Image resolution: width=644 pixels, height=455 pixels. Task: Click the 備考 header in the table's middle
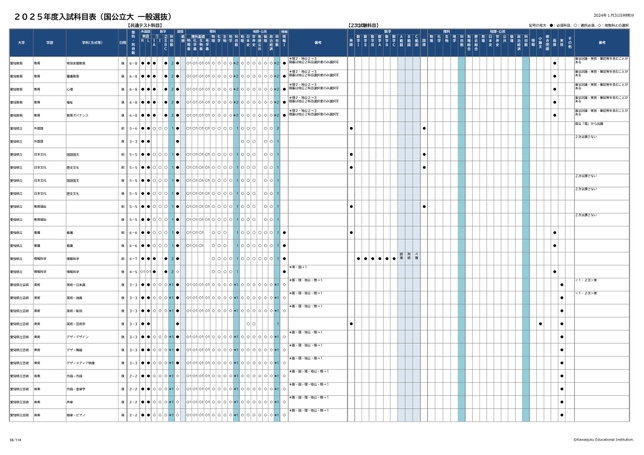[x=318, y=43]
